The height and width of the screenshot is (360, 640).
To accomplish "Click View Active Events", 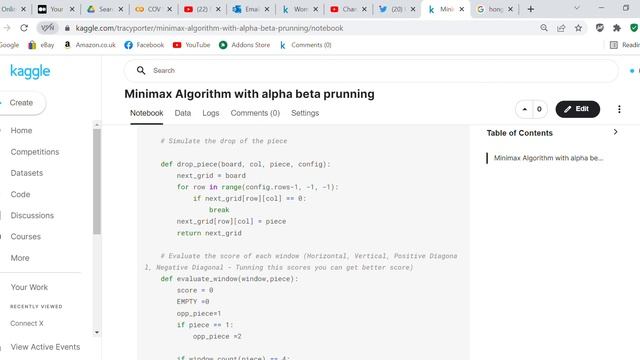I will [45, 347].
